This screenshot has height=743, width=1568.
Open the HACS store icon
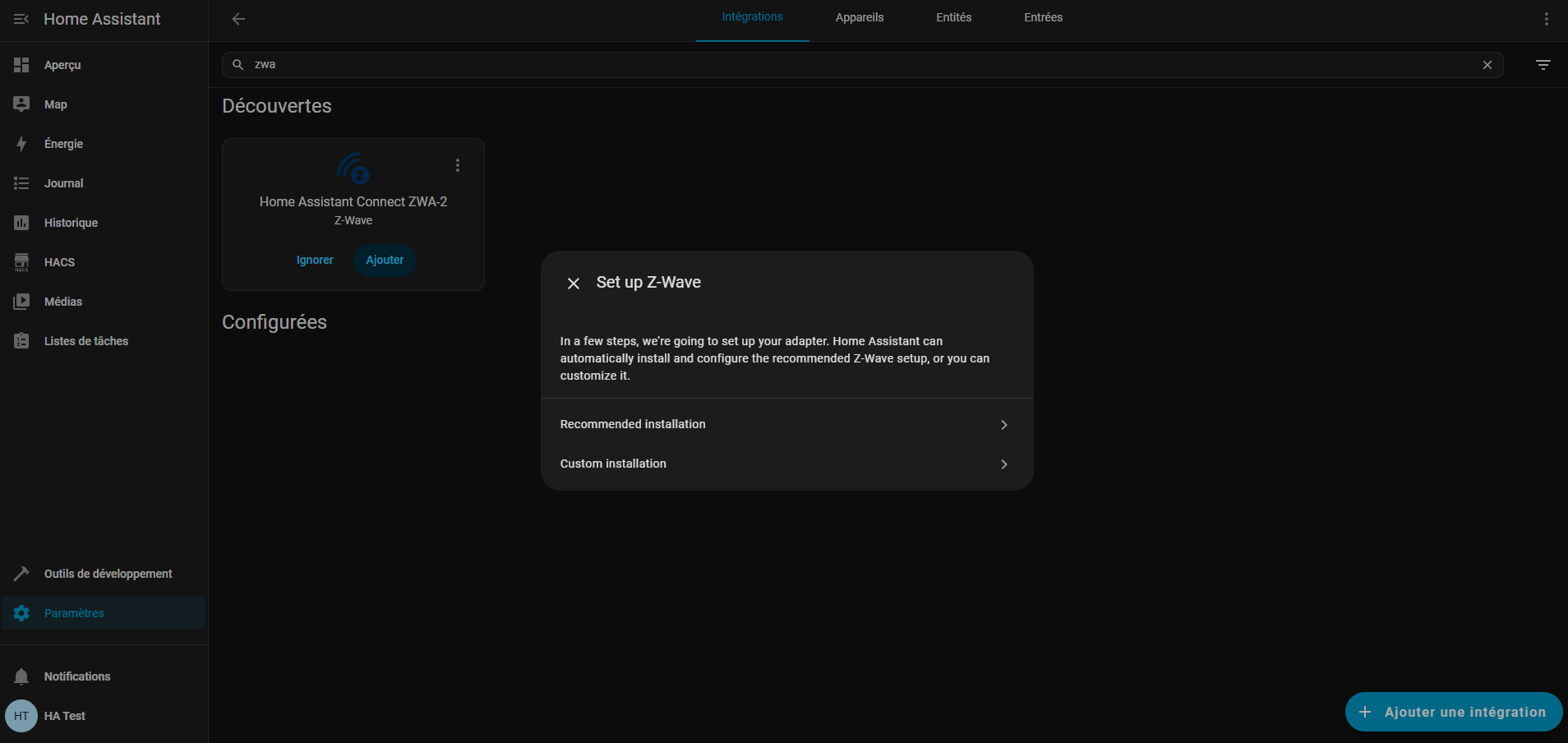[x=21, y=262]
